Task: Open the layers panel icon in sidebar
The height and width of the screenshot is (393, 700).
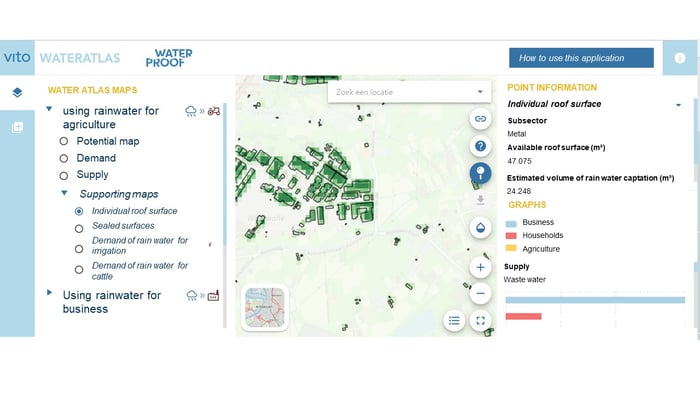Action: tap(17, 92)
